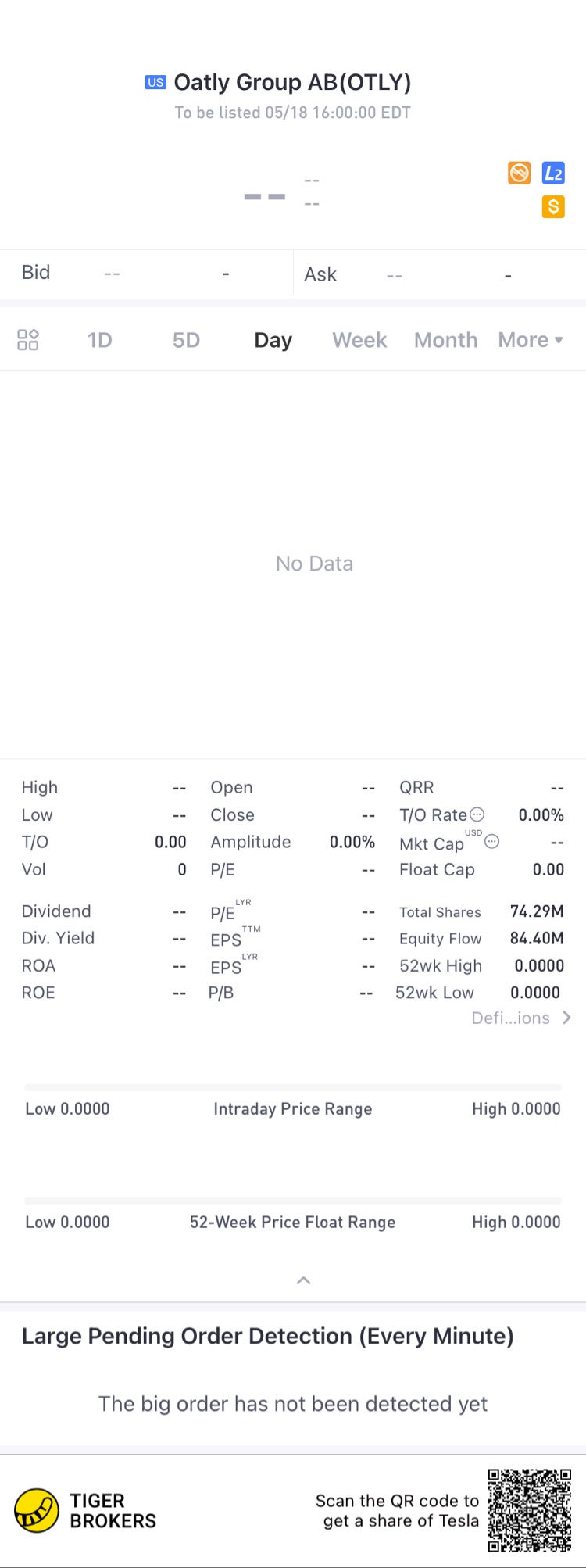
Task: Switch to the 1D chart tab
Action: 99,340
